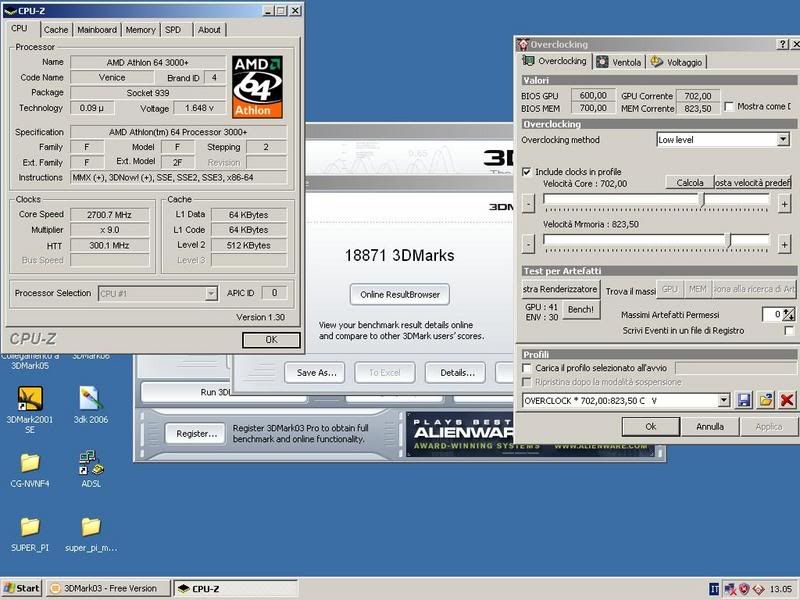Switch to the Mainboard tab in CPU-Z
This screenshot has height=600, width=800.
(x=97, y=30)
